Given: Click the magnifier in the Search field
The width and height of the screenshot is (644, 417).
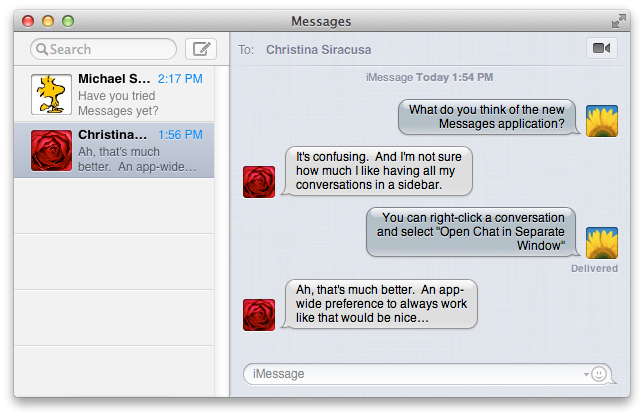Looking at the screenshot, I should (41, 49).
